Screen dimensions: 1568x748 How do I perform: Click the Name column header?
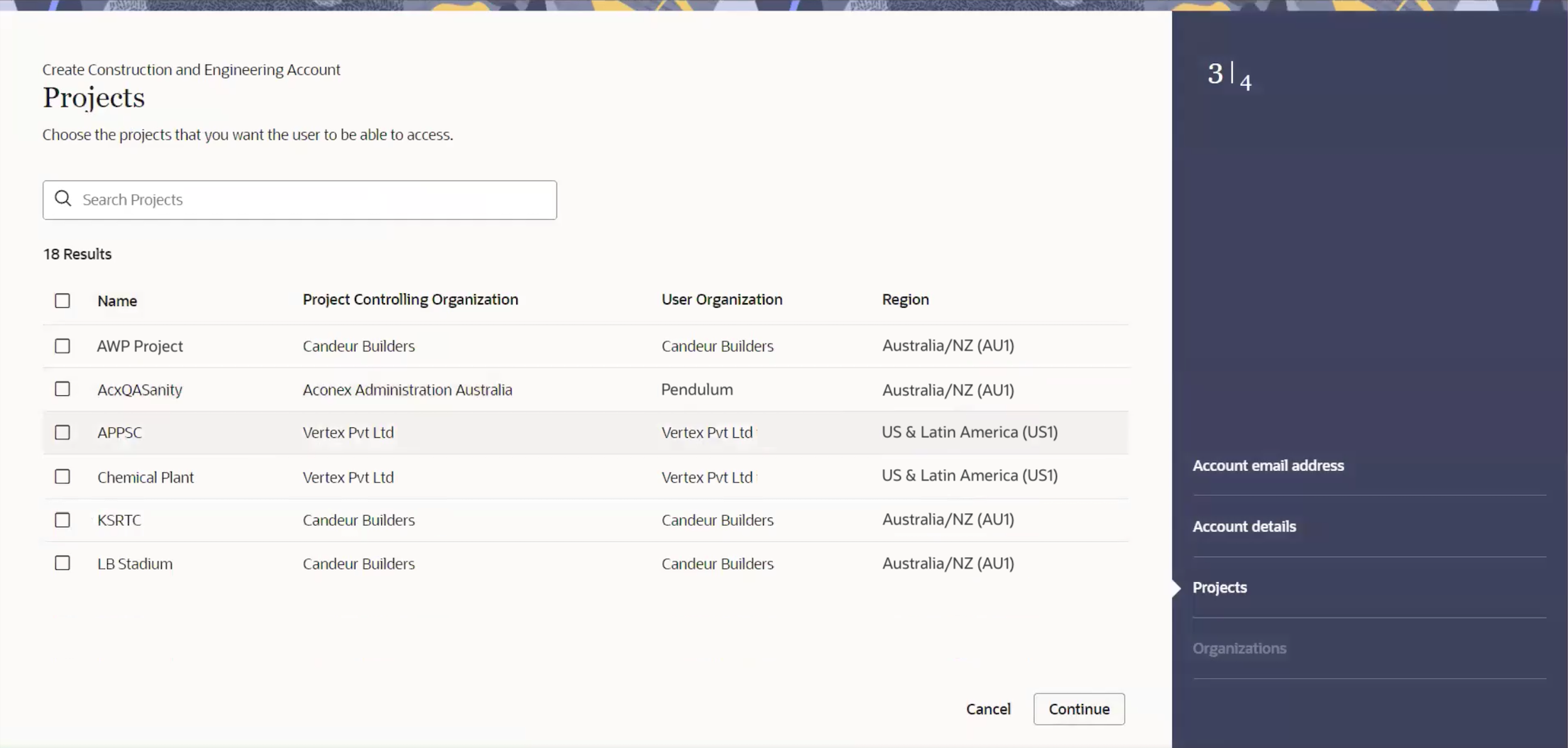point(117,301)
